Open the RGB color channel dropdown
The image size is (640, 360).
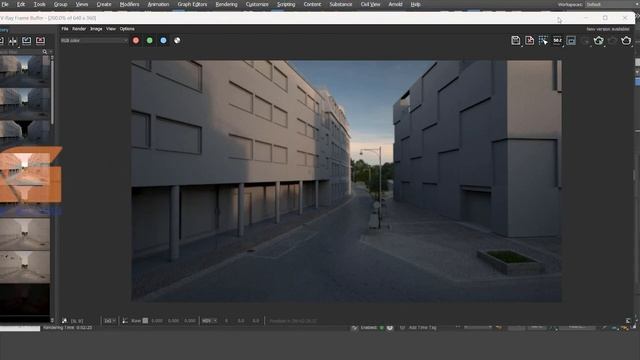[x=94, y=40]
